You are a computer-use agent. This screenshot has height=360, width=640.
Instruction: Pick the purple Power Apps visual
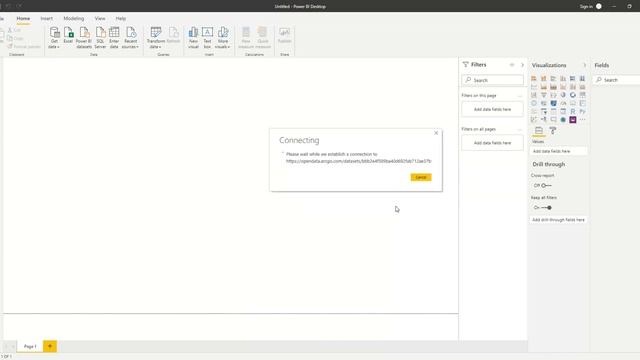pos(573,120)
